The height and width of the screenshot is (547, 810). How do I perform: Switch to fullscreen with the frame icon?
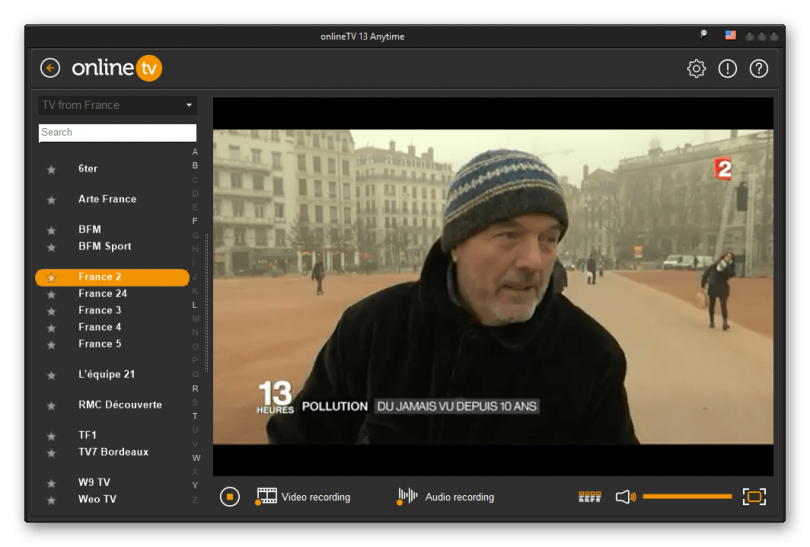754,497
